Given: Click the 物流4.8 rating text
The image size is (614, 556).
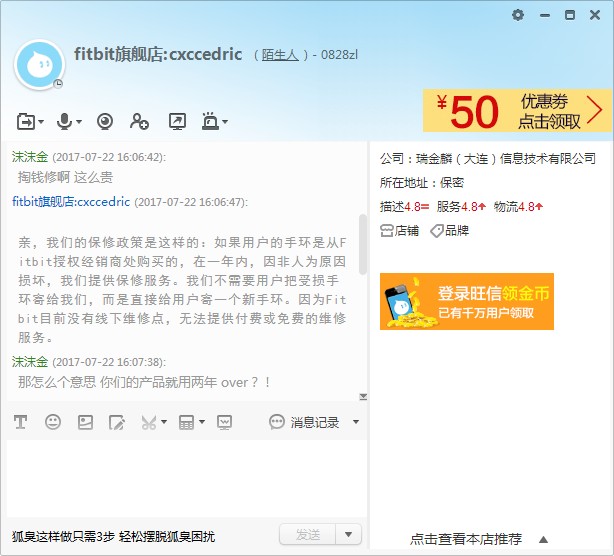Looking at the screenshot, I should 518,206.
